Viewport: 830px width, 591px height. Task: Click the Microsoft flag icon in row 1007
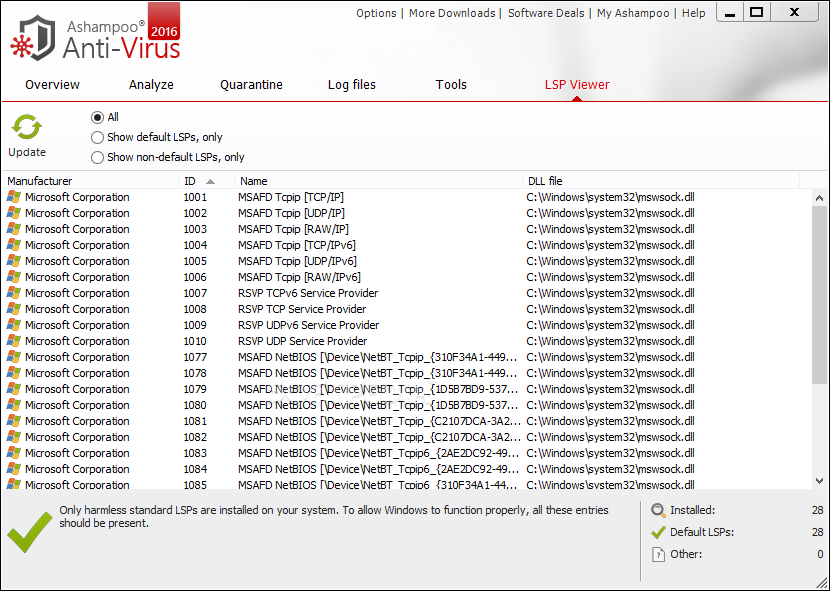point(14,293)
